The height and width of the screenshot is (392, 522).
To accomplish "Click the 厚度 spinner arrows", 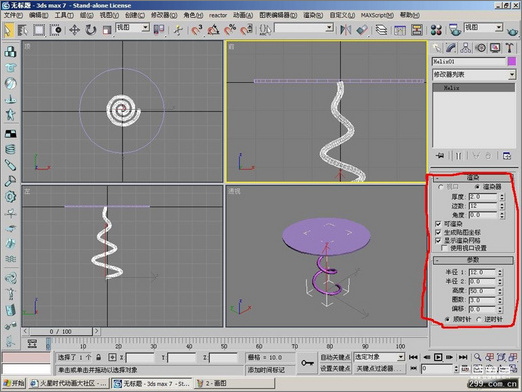I will (x=502, y=197).
